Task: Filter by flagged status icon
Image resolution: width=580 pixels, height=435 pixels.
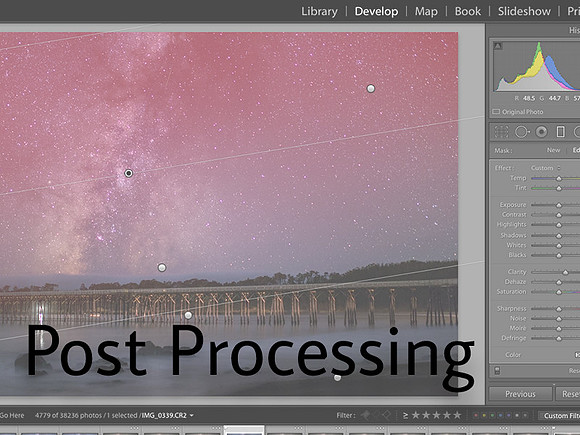Action: click(365, 415)
